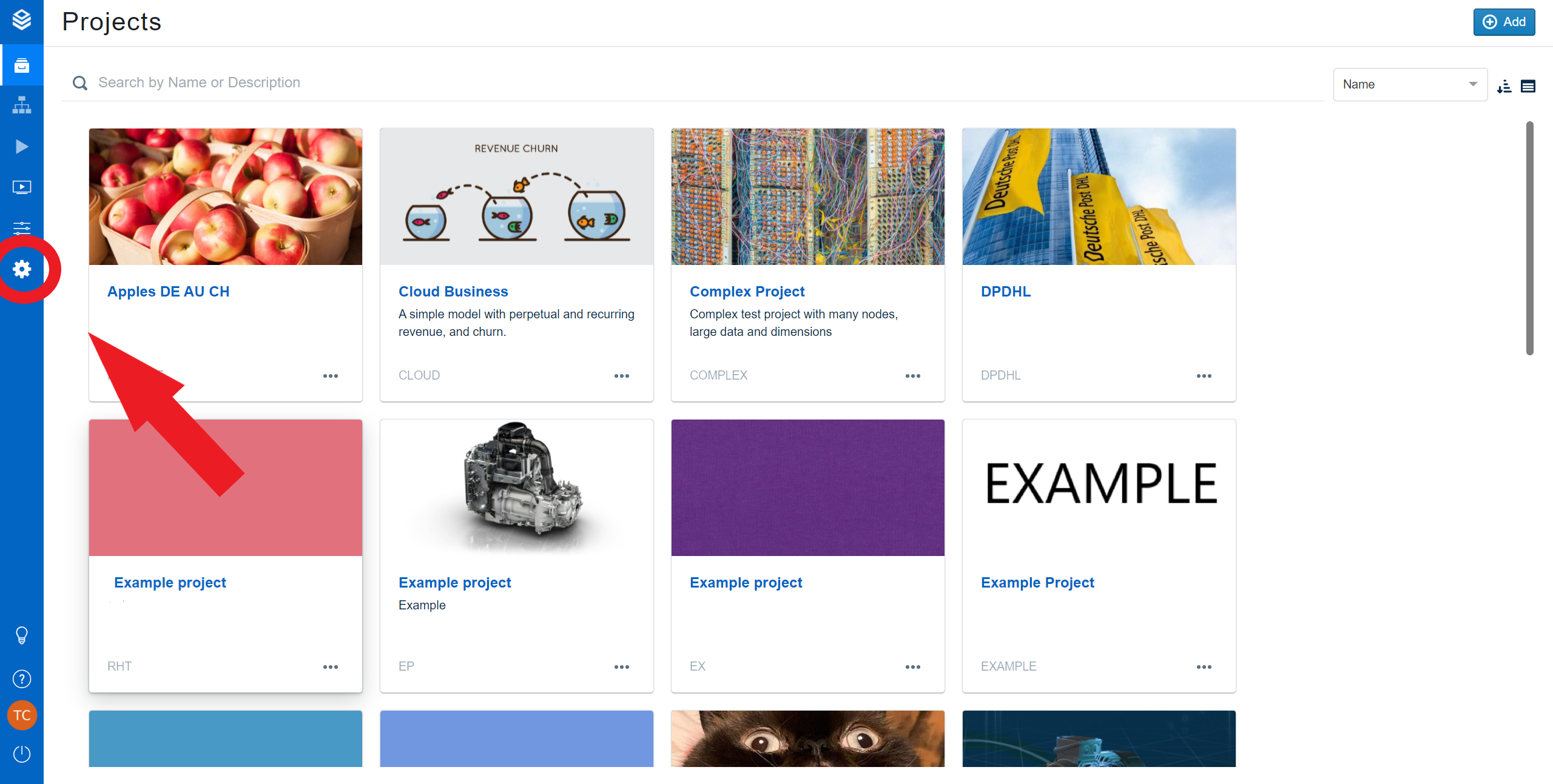Open the settings gear in sidebar
Image resolution: width=1553 pixels, height=784 pixels.
(22, 269)
